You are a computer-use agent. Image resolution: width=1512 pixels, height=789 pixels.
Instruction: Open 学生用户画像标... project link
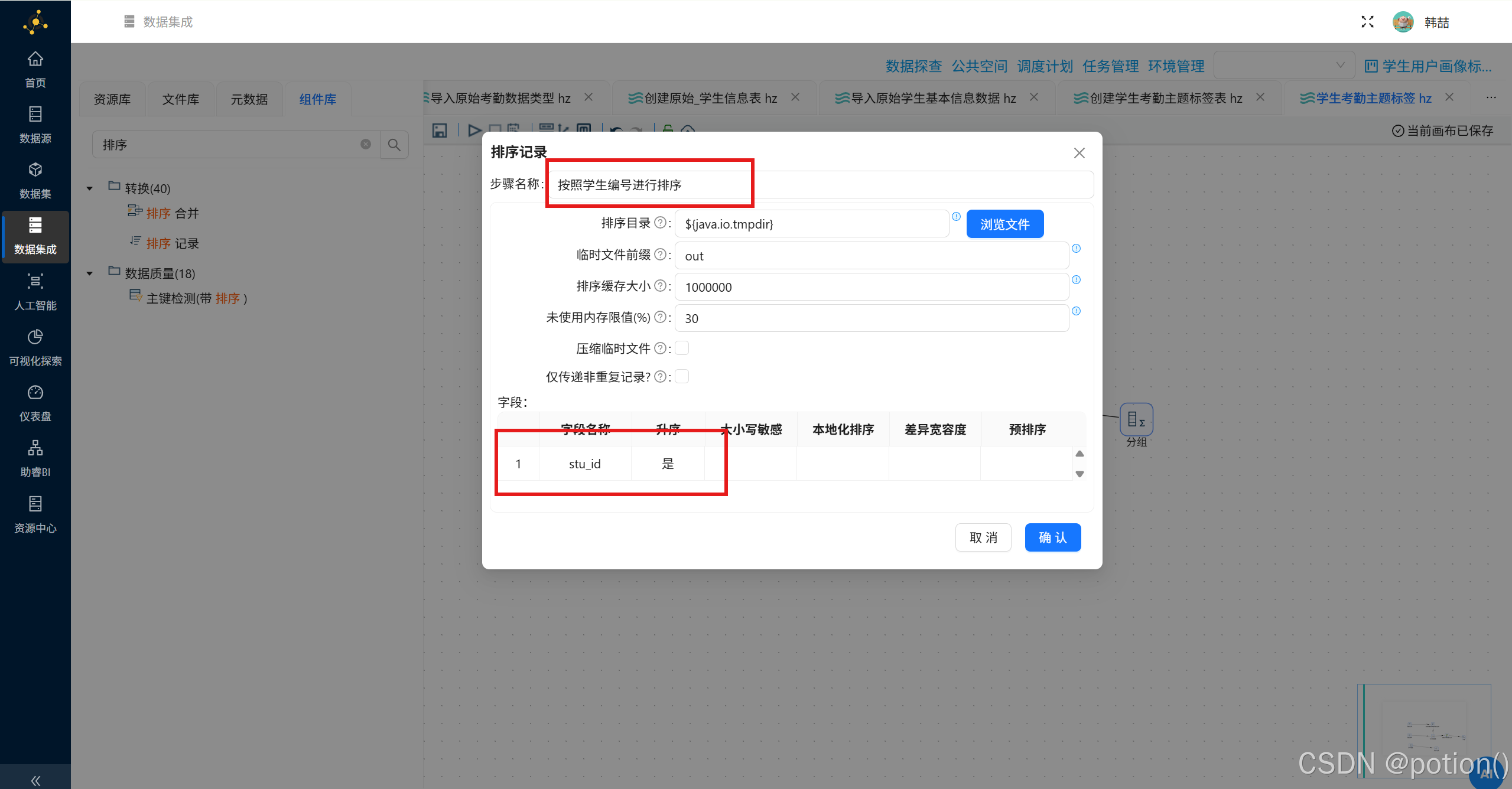pyautogui.click(x=1428, y=66)
